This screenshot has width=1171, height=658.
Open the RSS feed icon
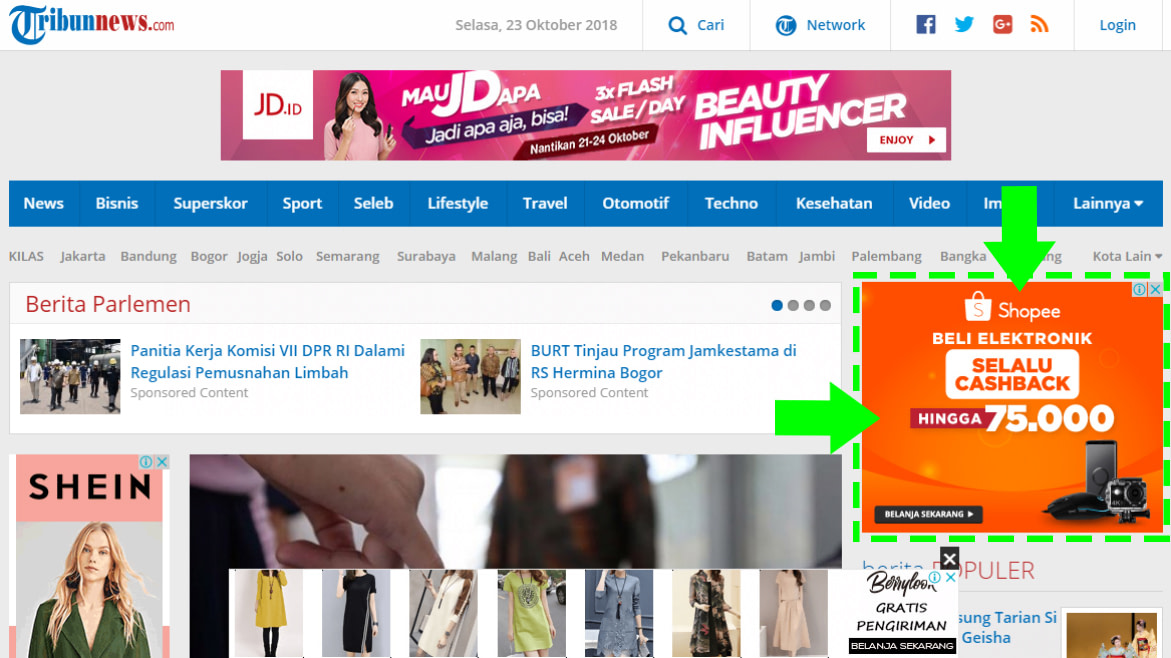tap(1040, 25)
